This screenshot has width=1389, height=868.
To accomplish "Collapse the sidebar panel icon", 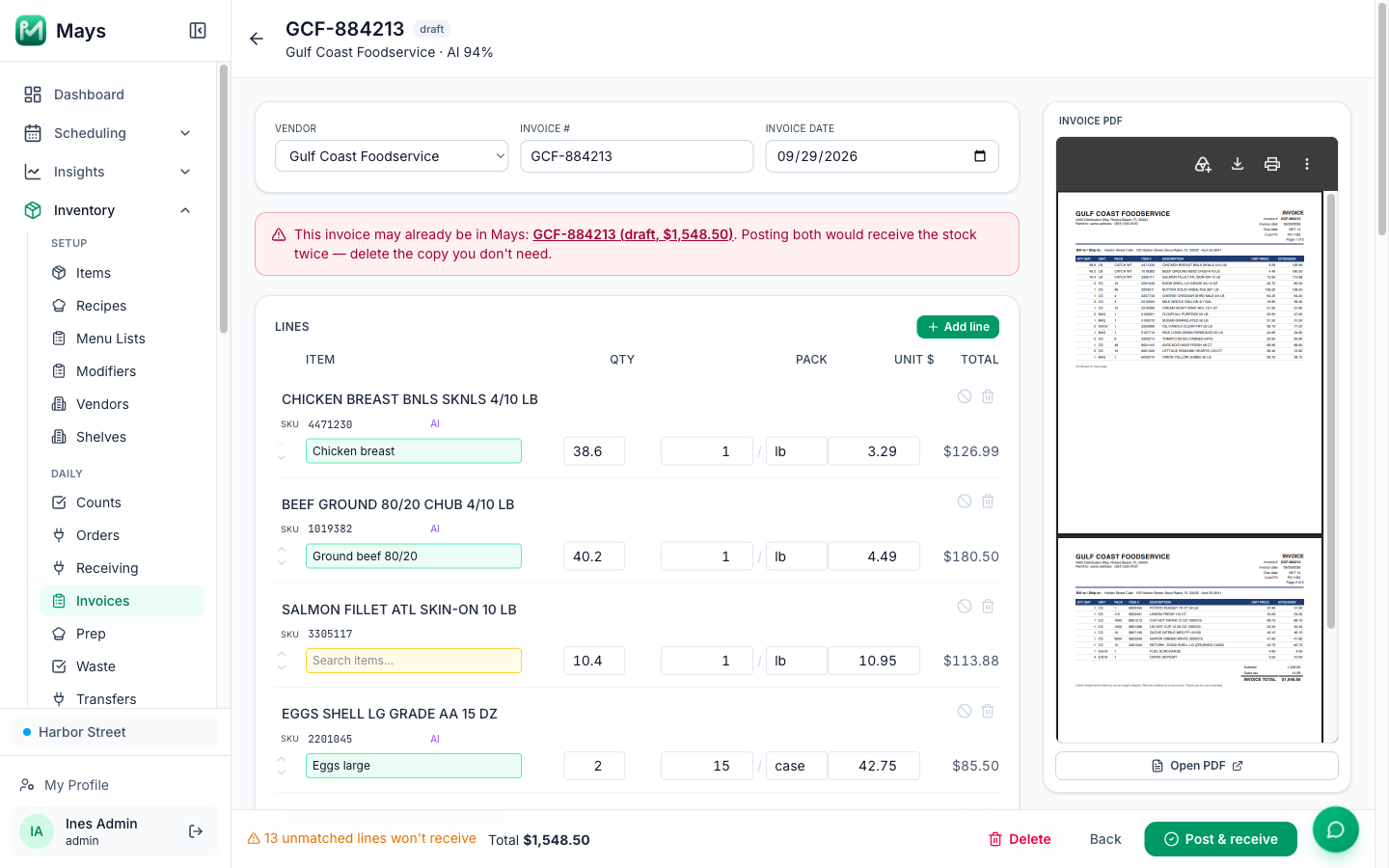I will tap(198, 31).
